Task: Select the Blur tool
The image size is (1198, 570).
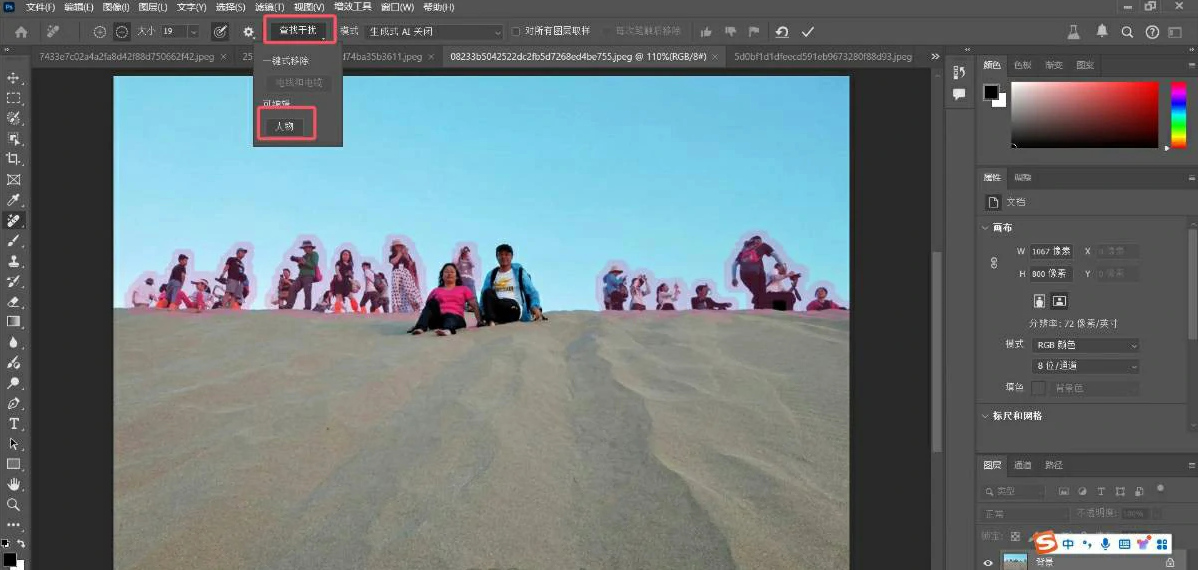Action: [x=13, y=342]
